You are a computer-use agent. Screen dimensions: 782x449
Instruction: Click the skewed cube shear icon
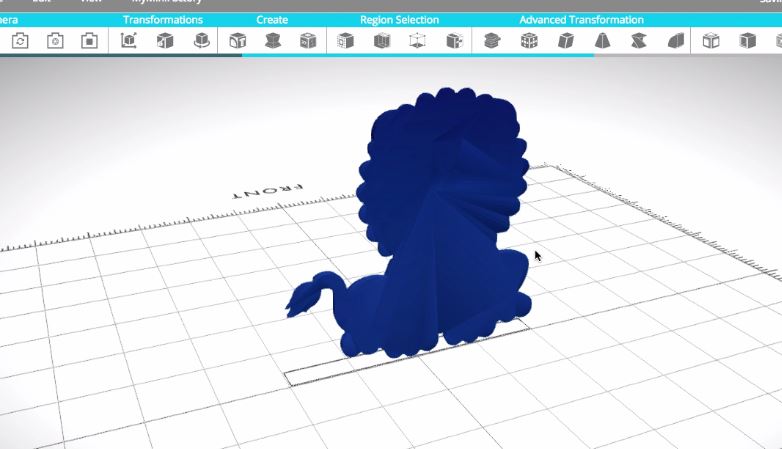566,40
